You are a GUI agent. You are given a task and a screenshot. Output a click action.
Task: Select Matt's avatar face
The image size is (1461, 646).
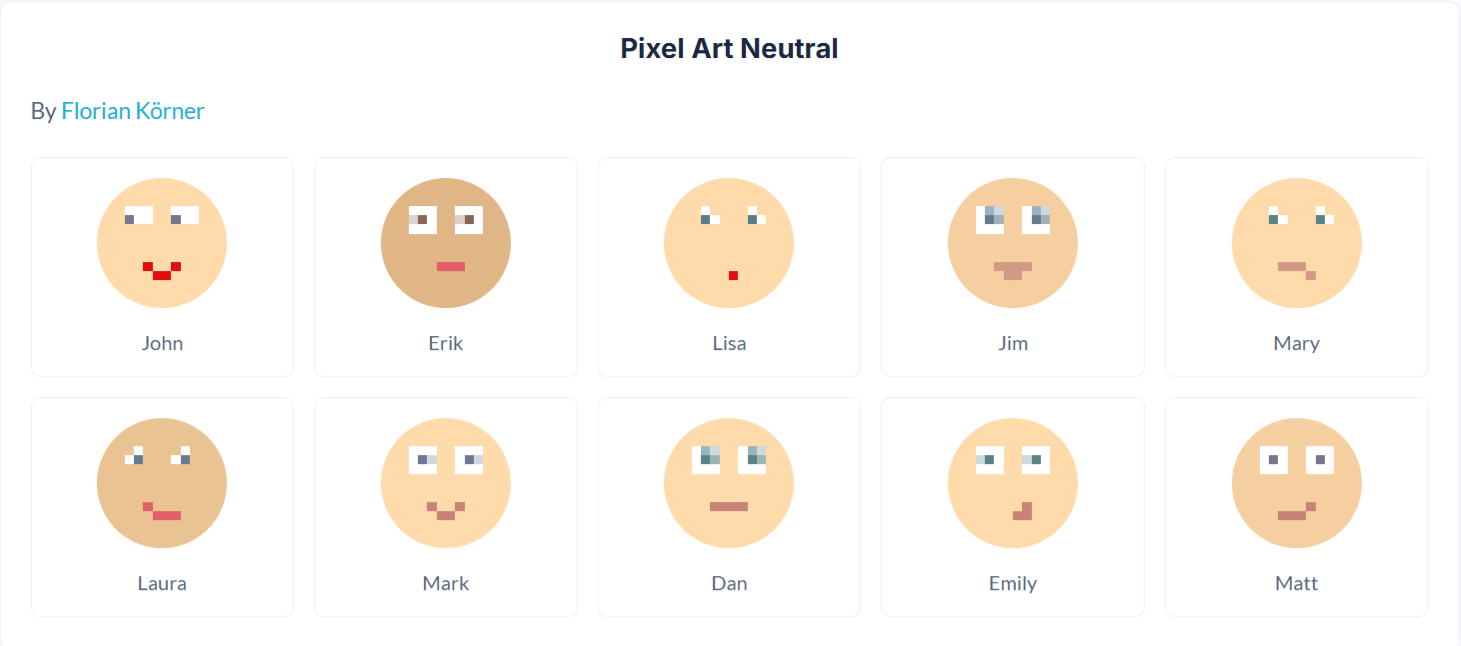pyautogui.click(x=1297, y=483)
